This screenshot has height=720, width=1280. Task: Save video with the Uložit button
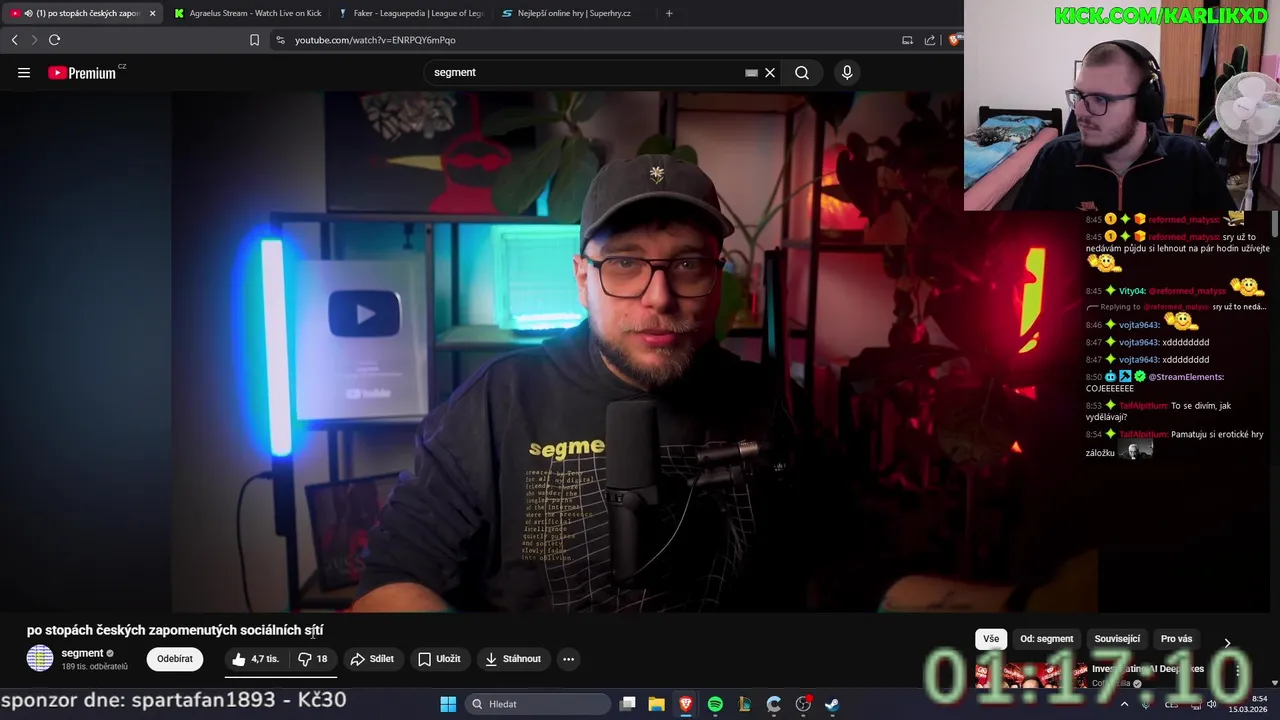439,659
